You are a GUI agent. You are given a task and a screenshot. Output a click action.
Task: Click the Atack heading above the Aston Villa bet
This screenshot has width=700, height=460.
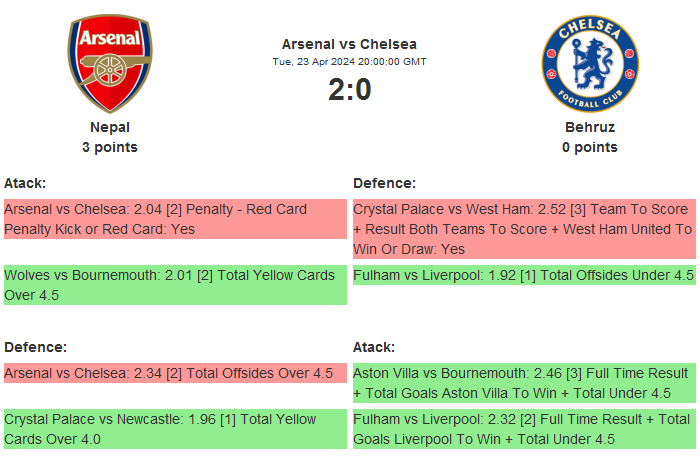pyautogui.click(x=374, y=347)
